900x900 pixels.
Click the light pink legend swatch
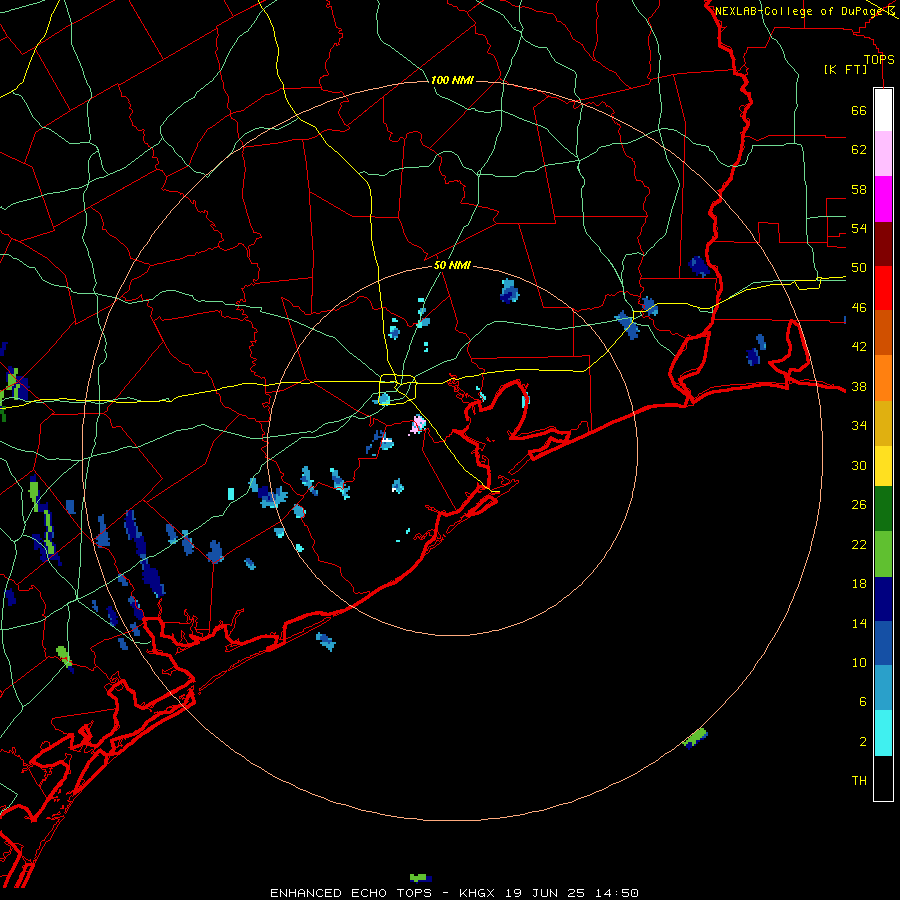pyautogui.click(x=883, y=153)
